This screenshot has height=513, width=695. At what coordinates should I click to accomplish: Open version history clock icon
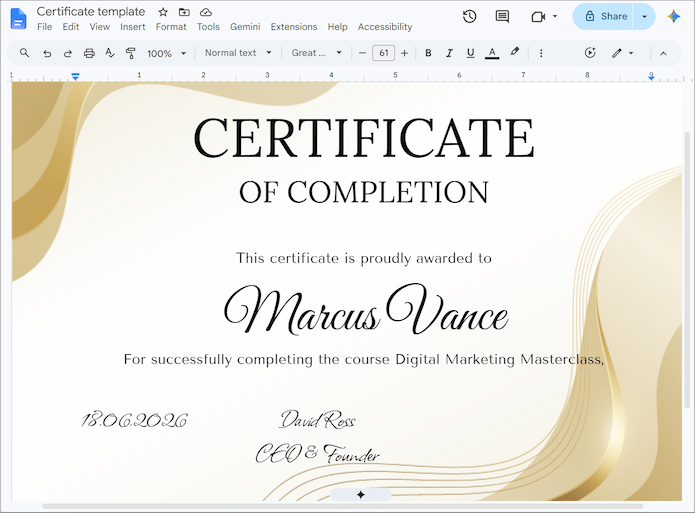pyautogui.click(x=469, y=17)
